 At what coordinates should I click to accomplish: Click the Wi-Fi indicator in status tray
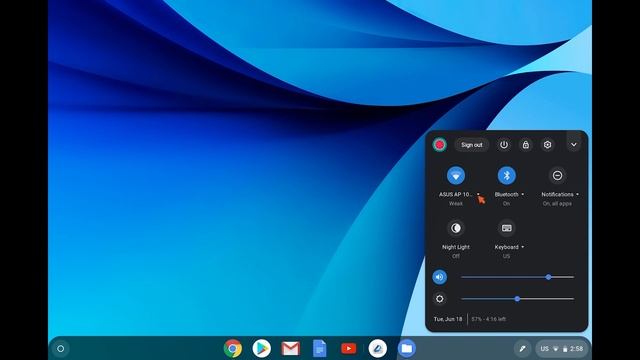[x=556, y=349]
